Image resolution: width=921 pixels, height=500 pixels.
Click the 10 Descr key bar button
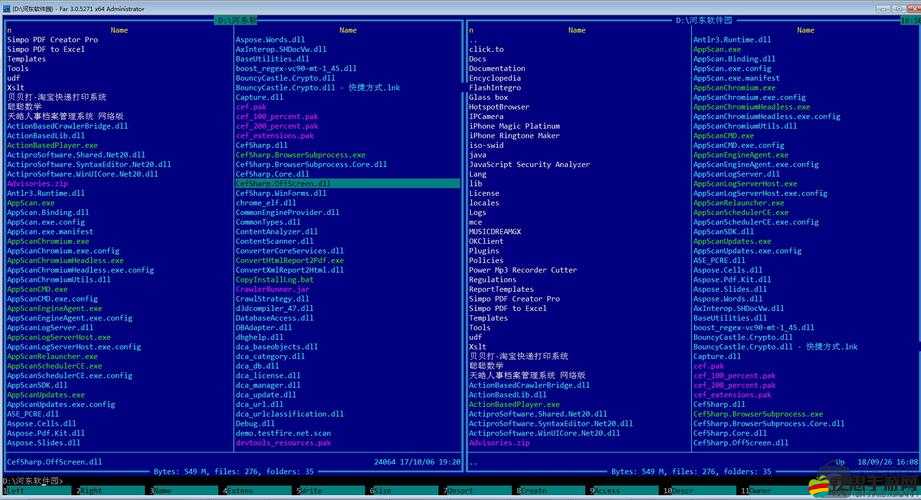(x=700, y=491)
